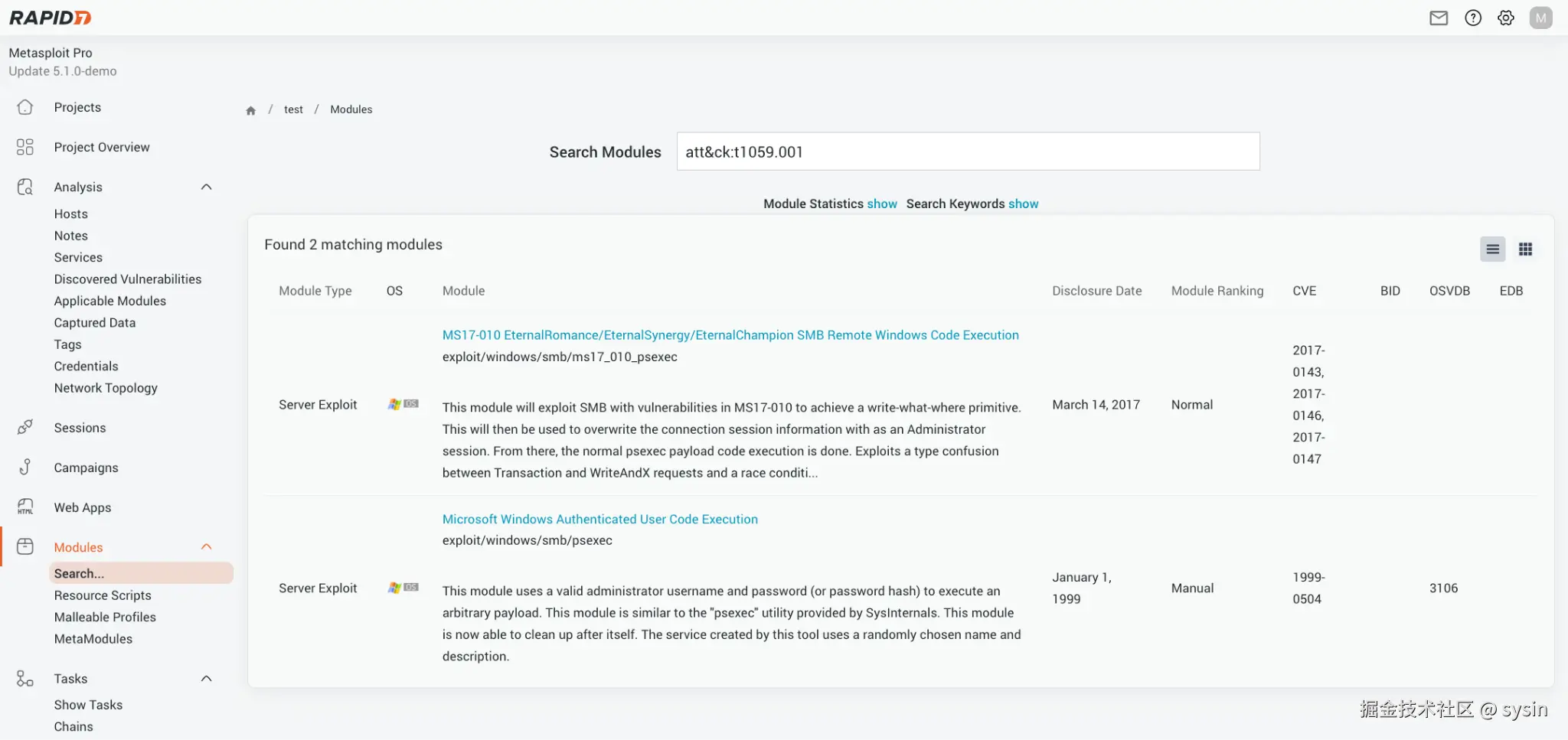This screenshot has width=1568, height=740.
Task: Open Project Overview in the sidebar
Action: pos(102,147)
